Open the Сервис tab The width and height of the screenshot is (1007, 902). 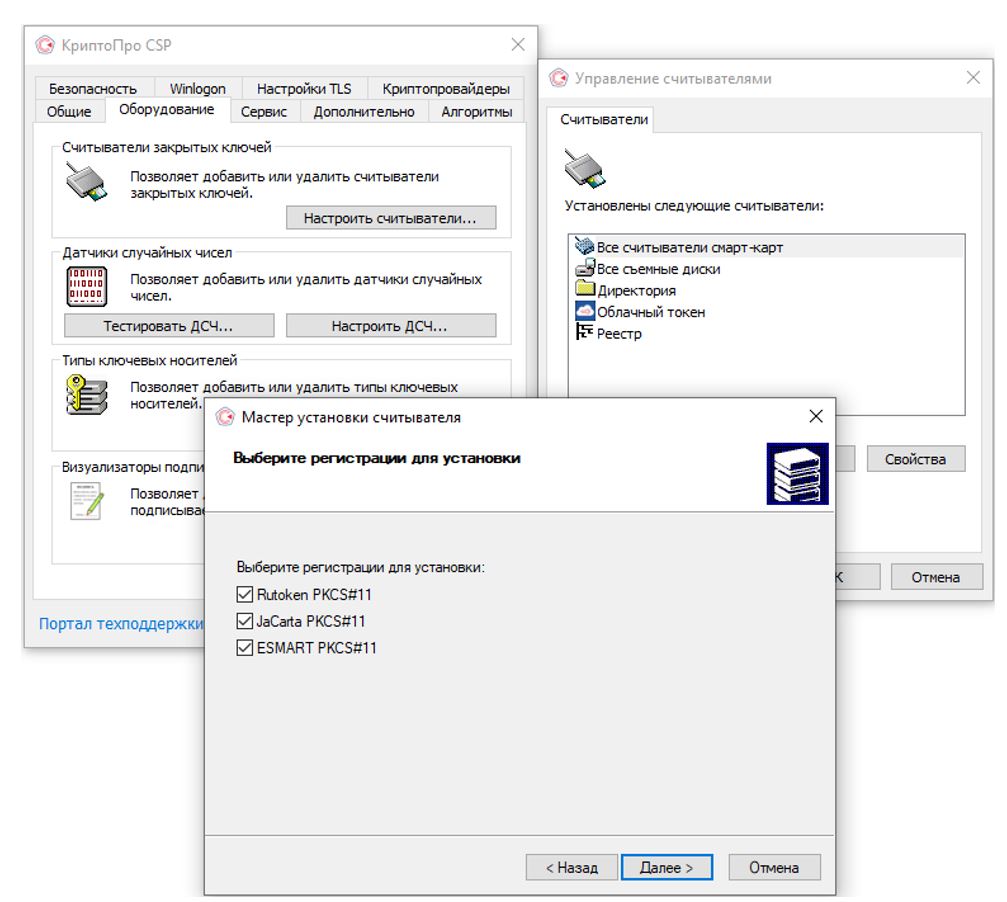264,112
